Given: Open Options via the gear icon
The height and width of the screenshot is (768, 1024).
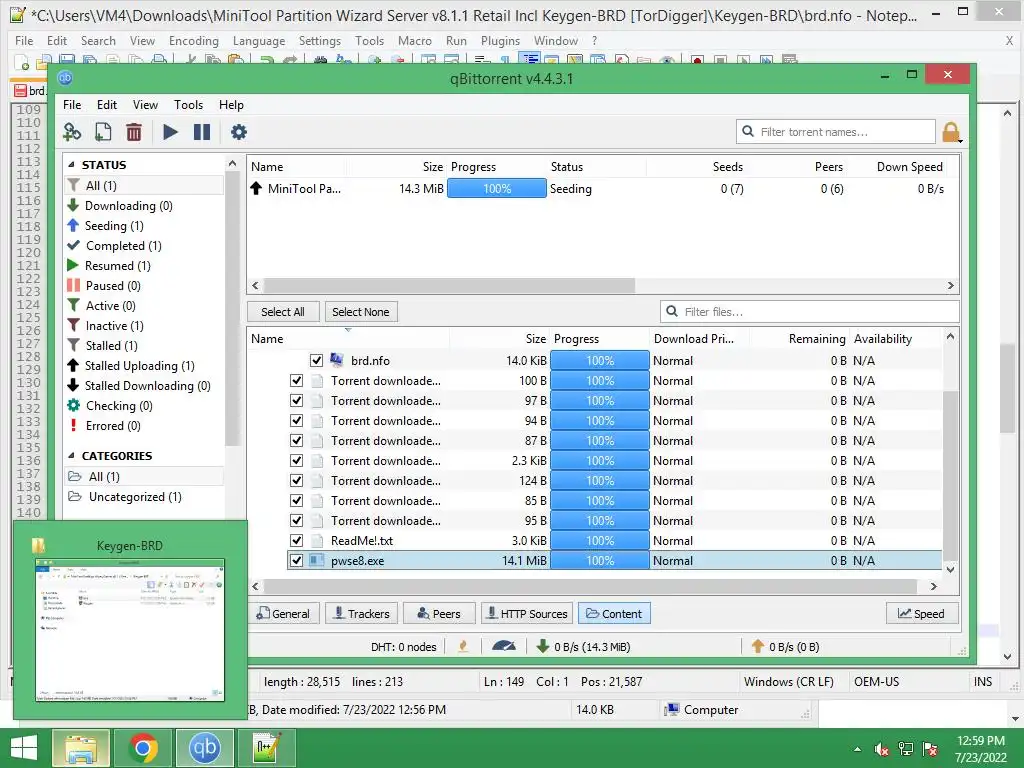Looking at the screenshot, I should [x=238, y=133].
